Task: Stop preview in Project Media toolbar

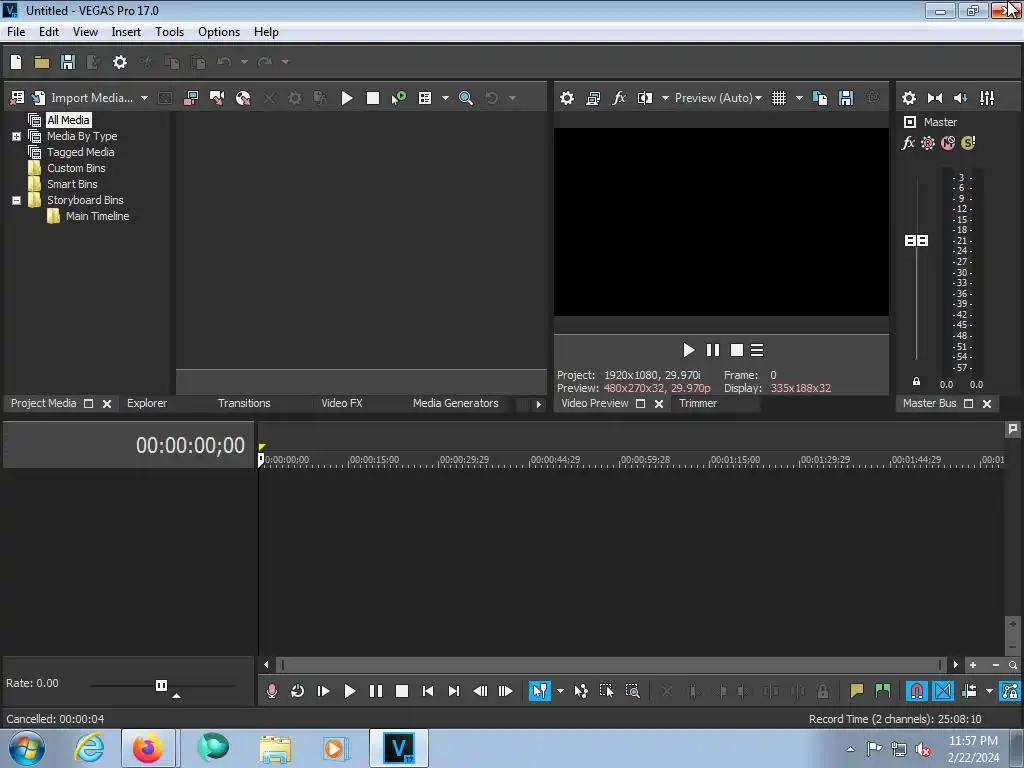Action: (373, 98)
